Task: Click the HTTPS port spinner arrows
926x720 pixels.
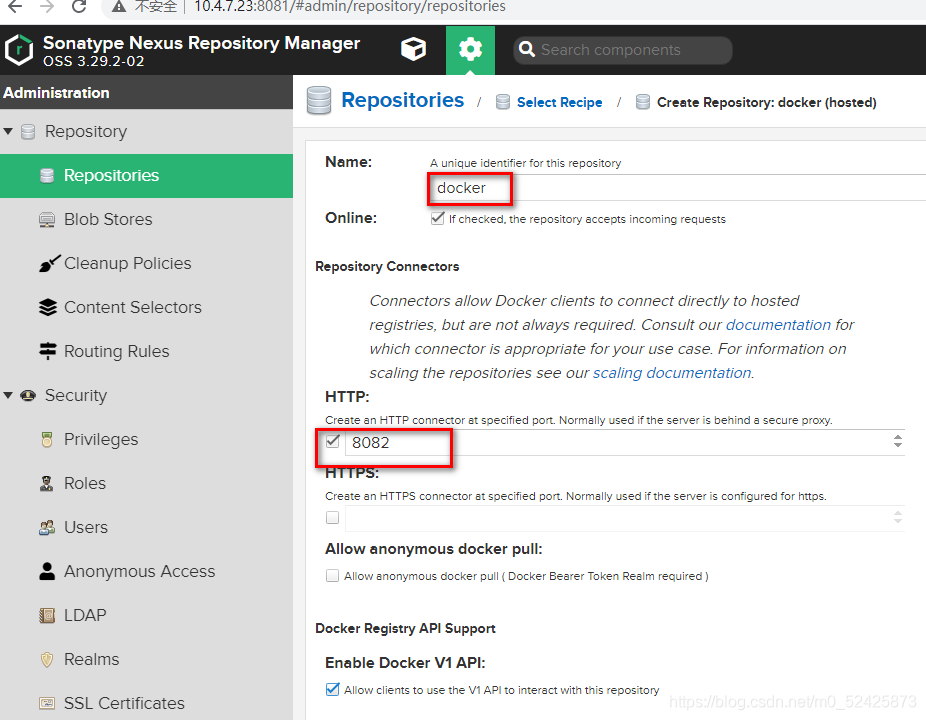Action: 898,517
